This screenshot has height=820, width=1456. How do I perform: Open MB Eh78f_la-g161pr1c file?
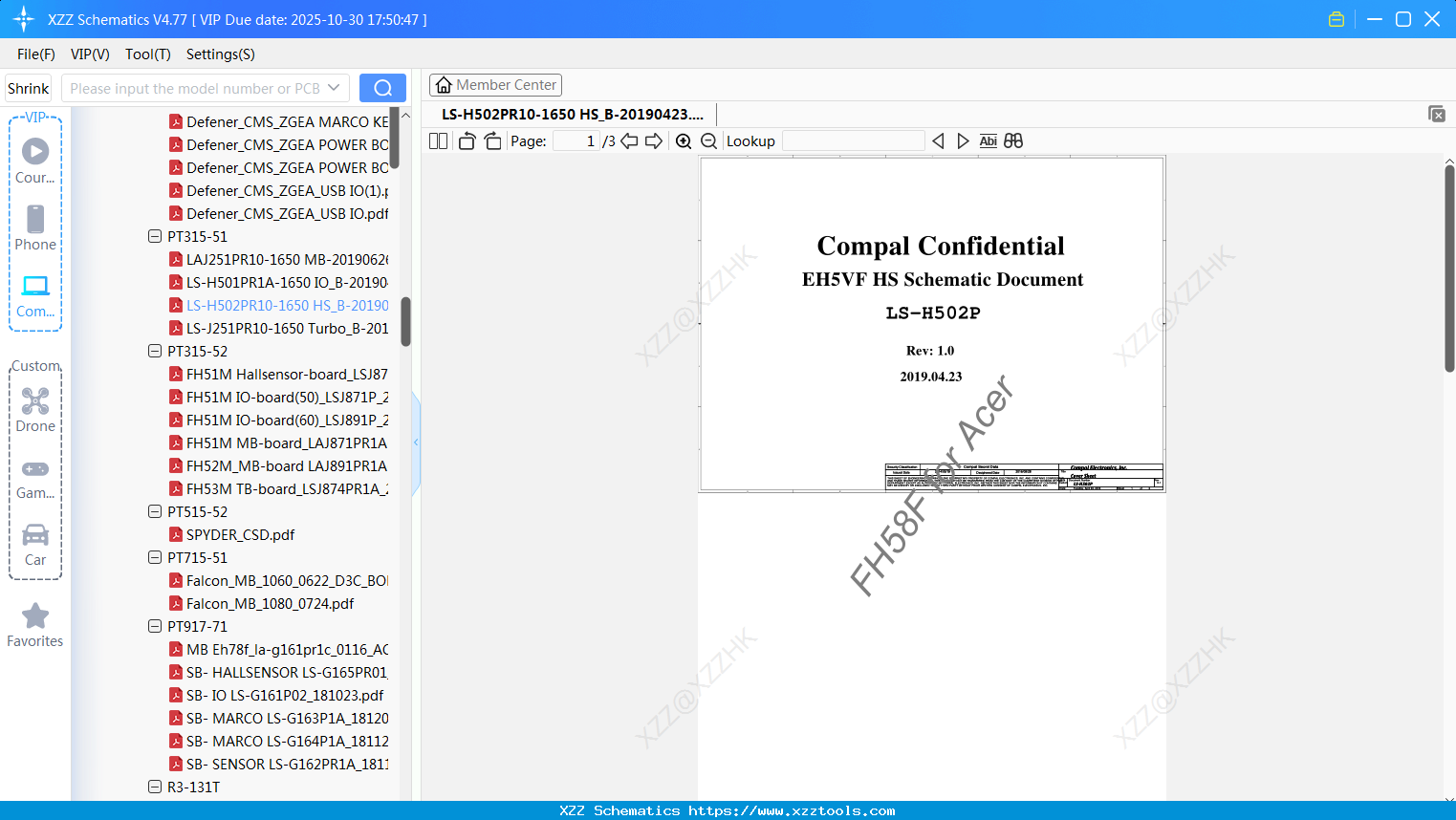pos(279,649)
